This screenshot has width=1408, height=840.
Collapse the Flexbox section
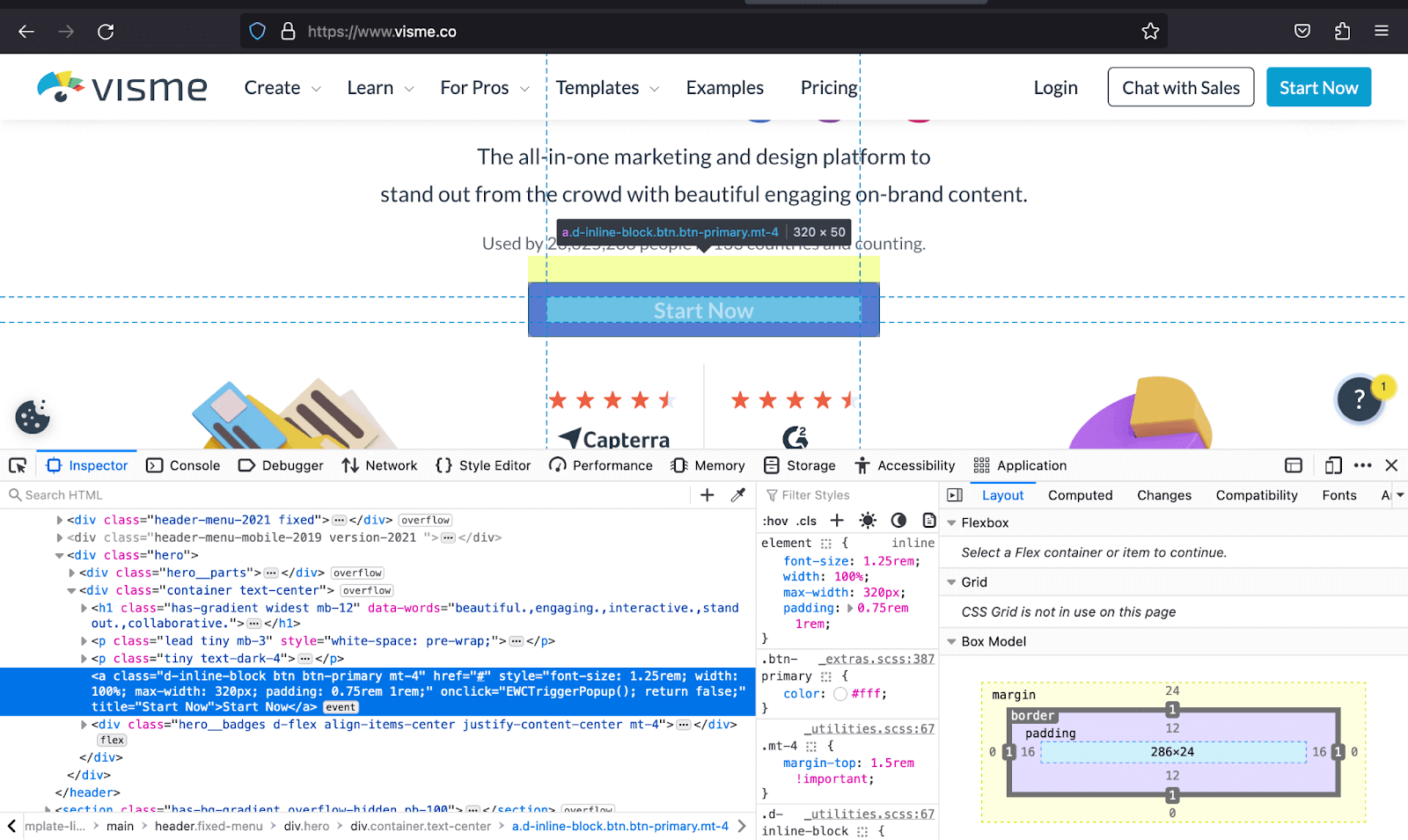pyautogui.click(x=951, y=522)
